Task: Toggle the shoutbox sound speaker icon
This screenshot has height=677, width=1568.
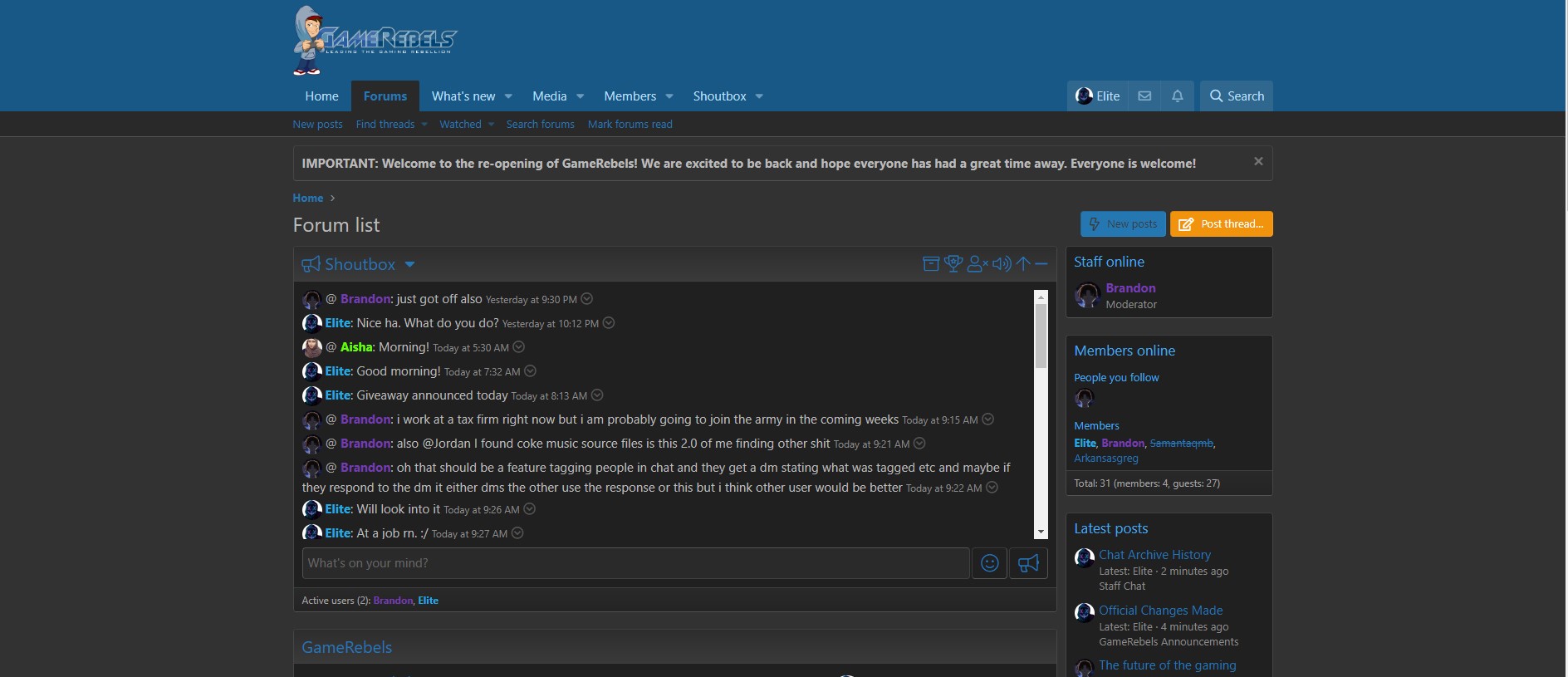Action: (x=1002, y=264)
